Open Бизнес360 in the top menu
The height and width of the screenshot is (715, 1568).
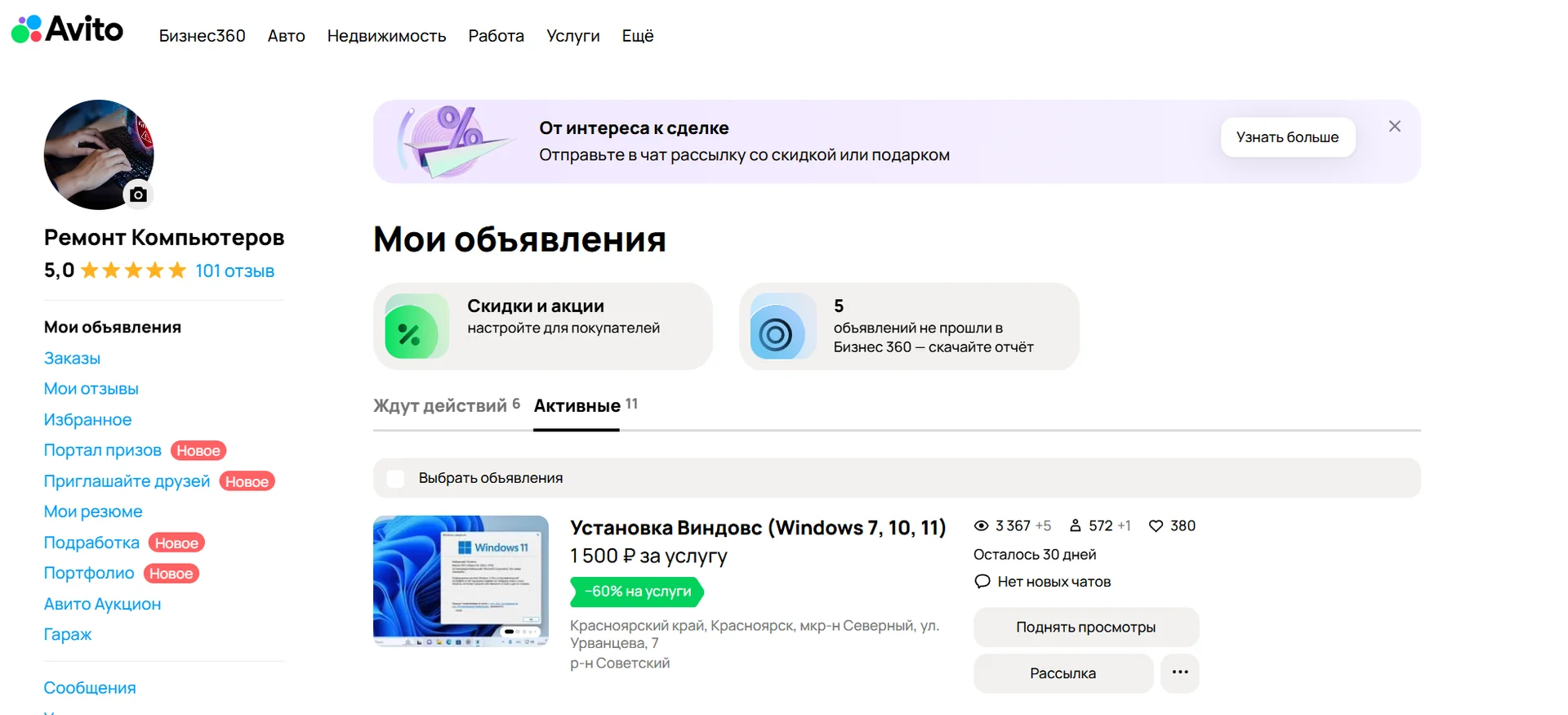(x=202, y=36)
